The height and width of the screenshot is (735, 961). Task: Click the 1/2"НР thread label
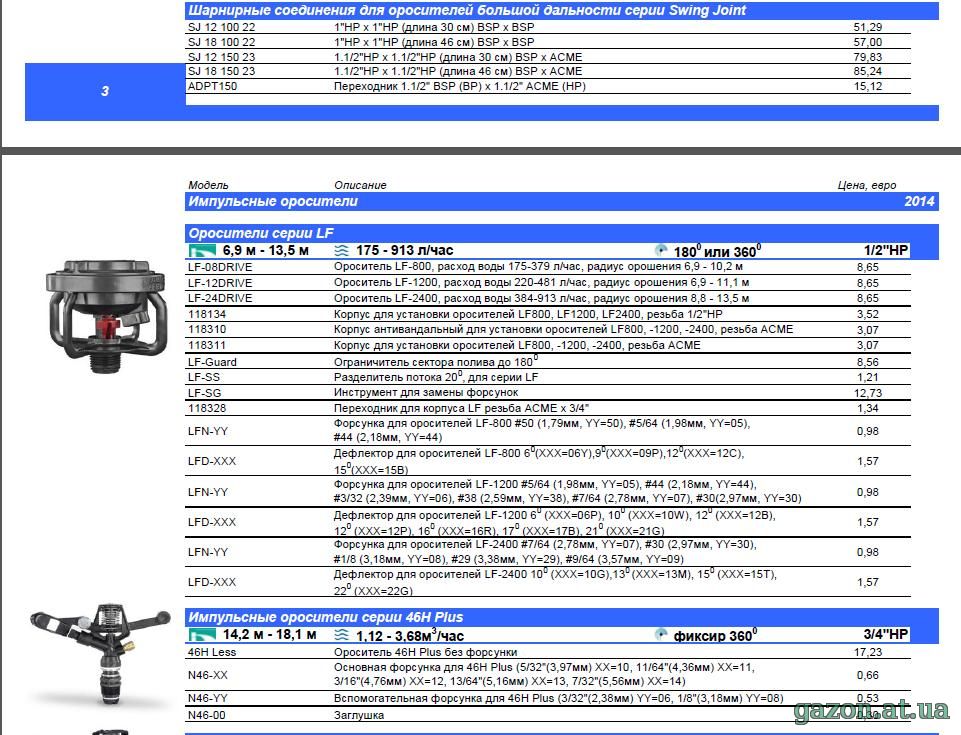[886, 250]
